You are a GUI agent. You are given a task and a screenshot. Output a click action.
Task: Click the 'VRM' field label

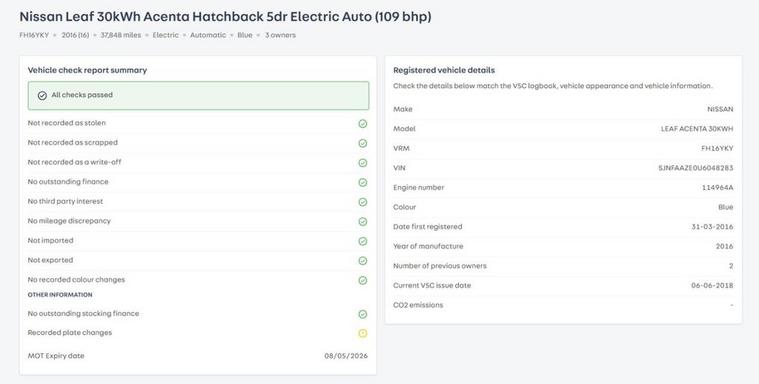tap(401, 148)
